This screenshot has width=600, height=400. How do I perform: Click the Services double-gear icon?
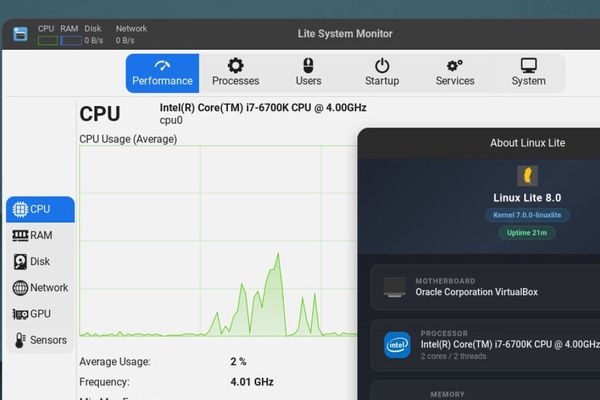click(455, 65)
